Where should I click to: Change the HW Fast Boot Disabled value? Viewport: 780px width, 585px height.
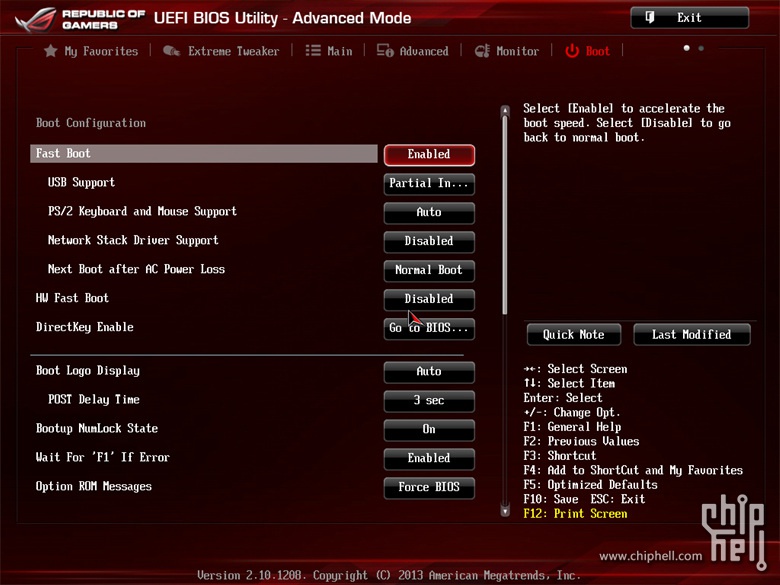tap(429, 299)
